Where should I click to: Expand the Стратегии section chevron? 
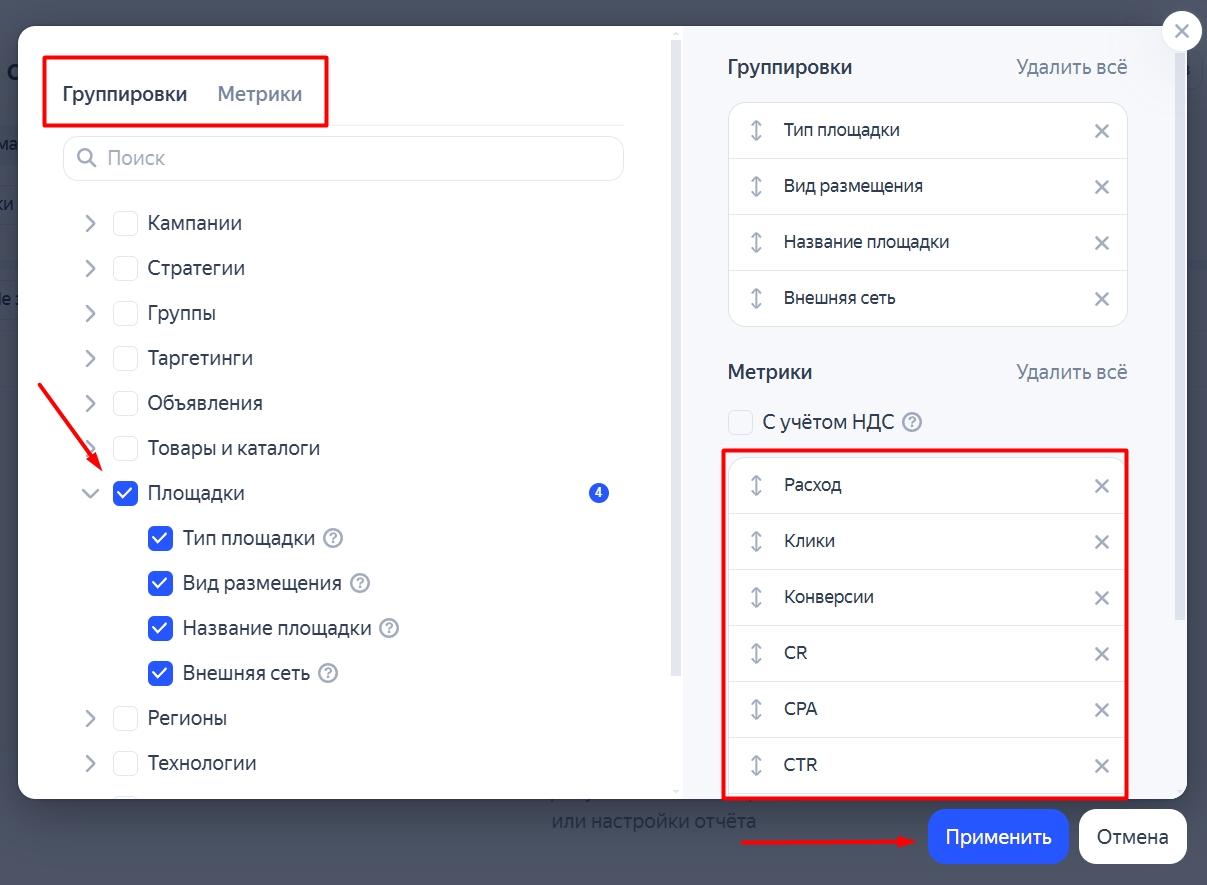[91, 268]
